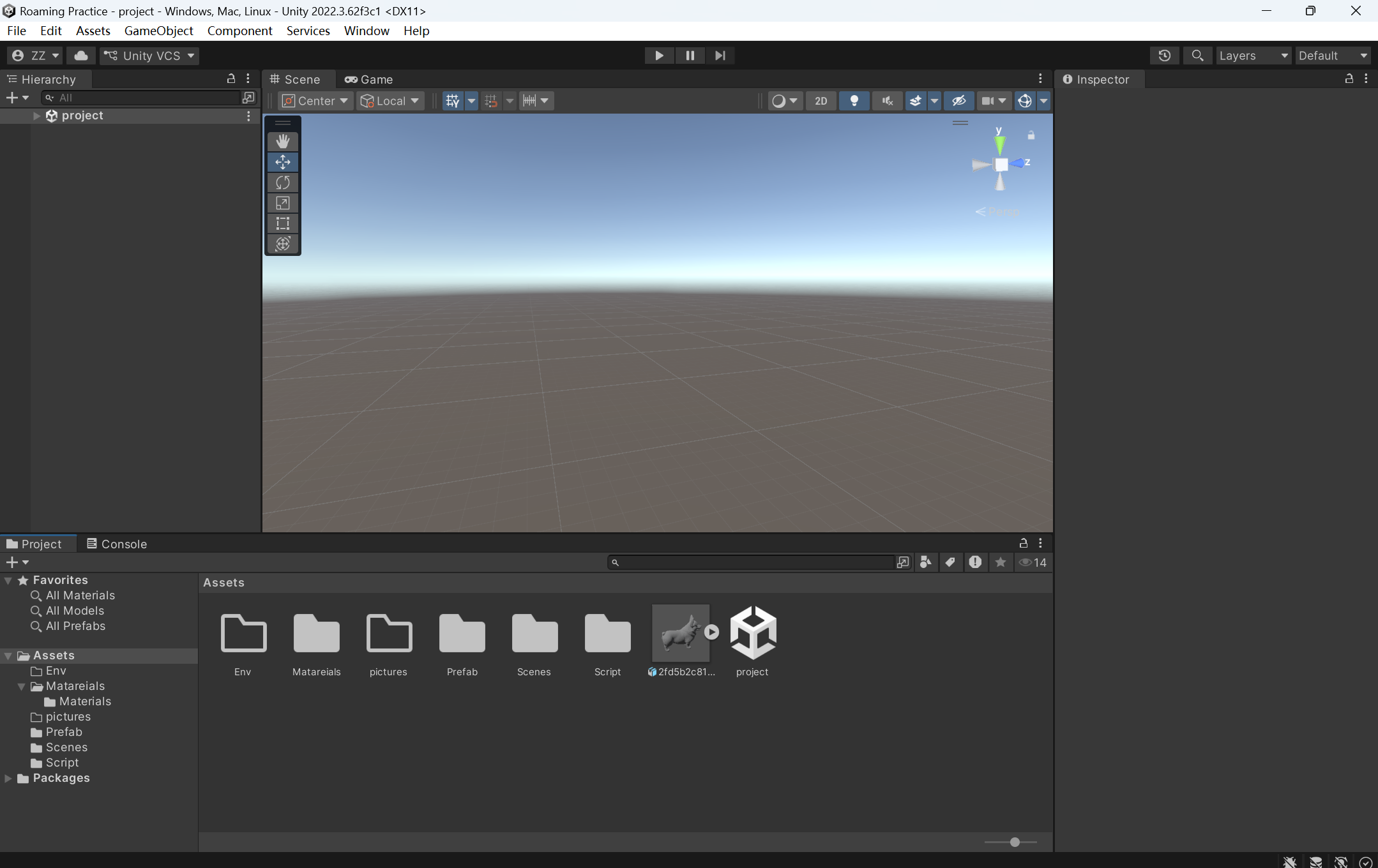Open cloud services icon
Viewport: 1378px width, 868px height.
coord(81,56)
